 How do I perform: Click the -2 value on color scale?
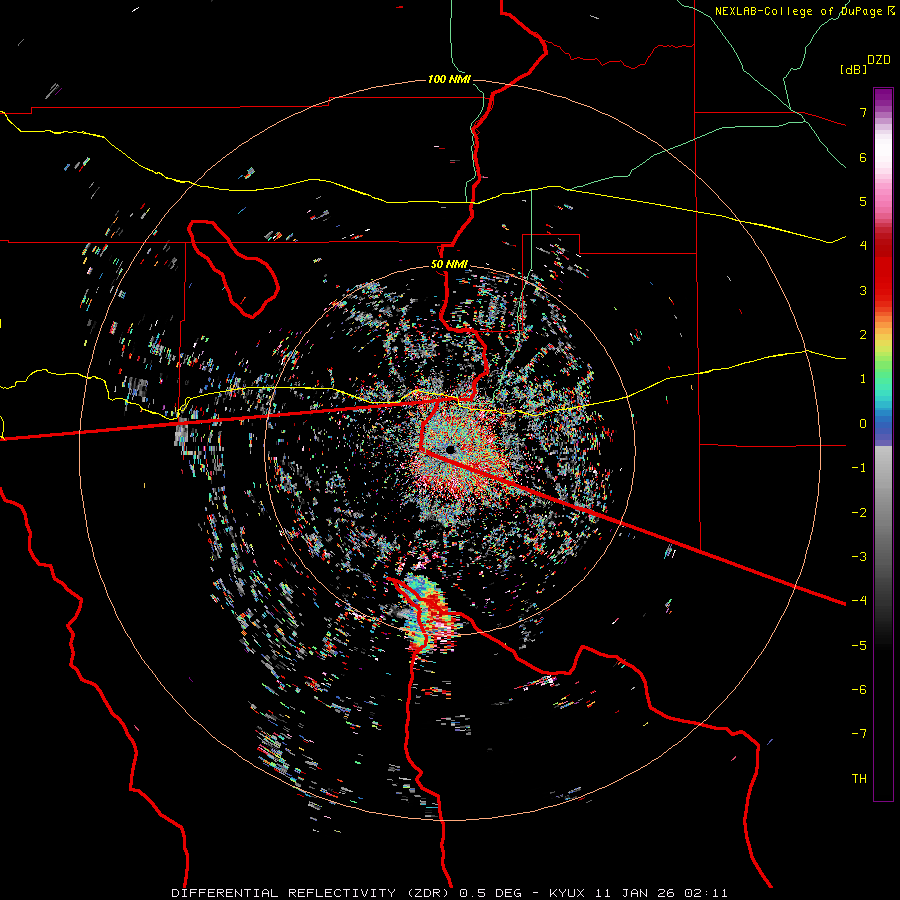pos(859,513)
